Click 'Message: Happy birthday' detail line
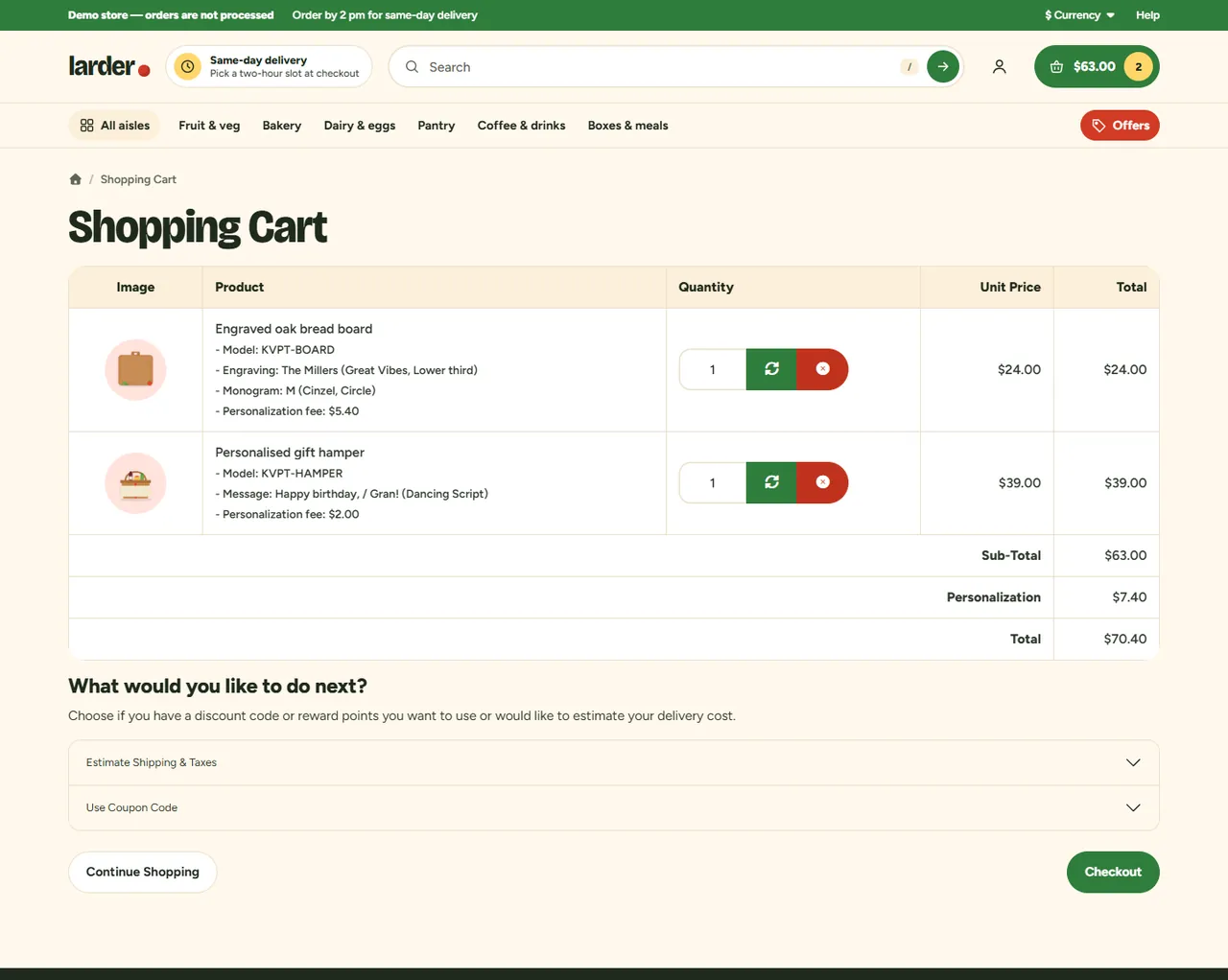 coord(351,494)
